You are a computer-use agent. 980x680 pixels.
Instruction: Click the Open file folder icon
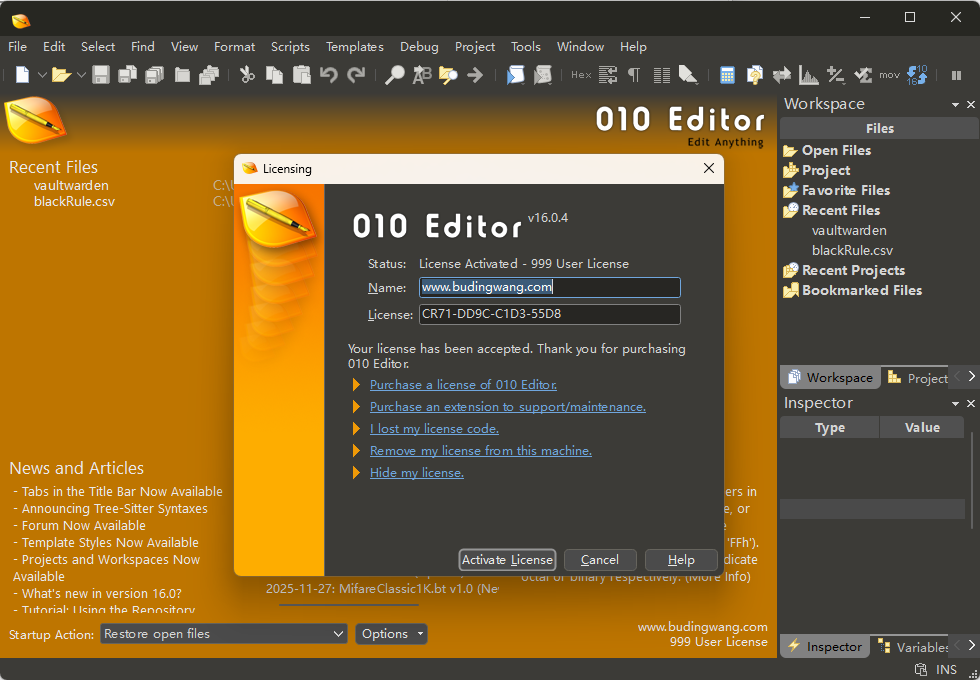(x=61, y=75)
